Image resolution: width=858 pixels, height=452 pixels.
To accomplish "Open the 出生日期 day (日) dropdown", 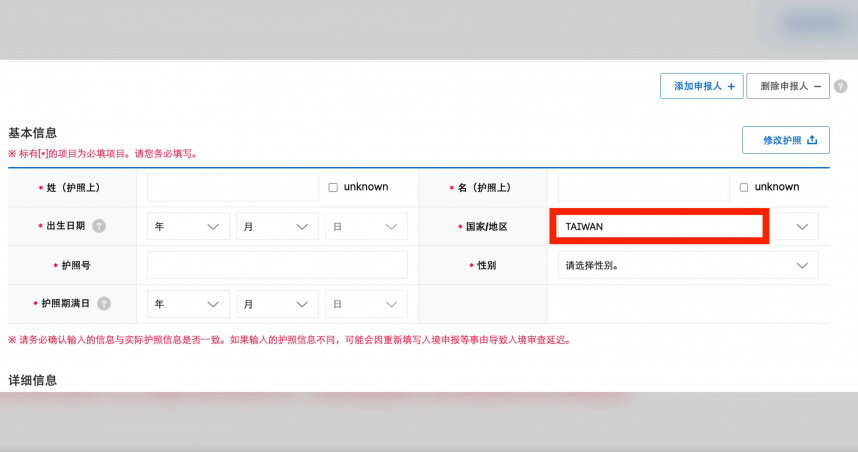I will tap(366, 227).
